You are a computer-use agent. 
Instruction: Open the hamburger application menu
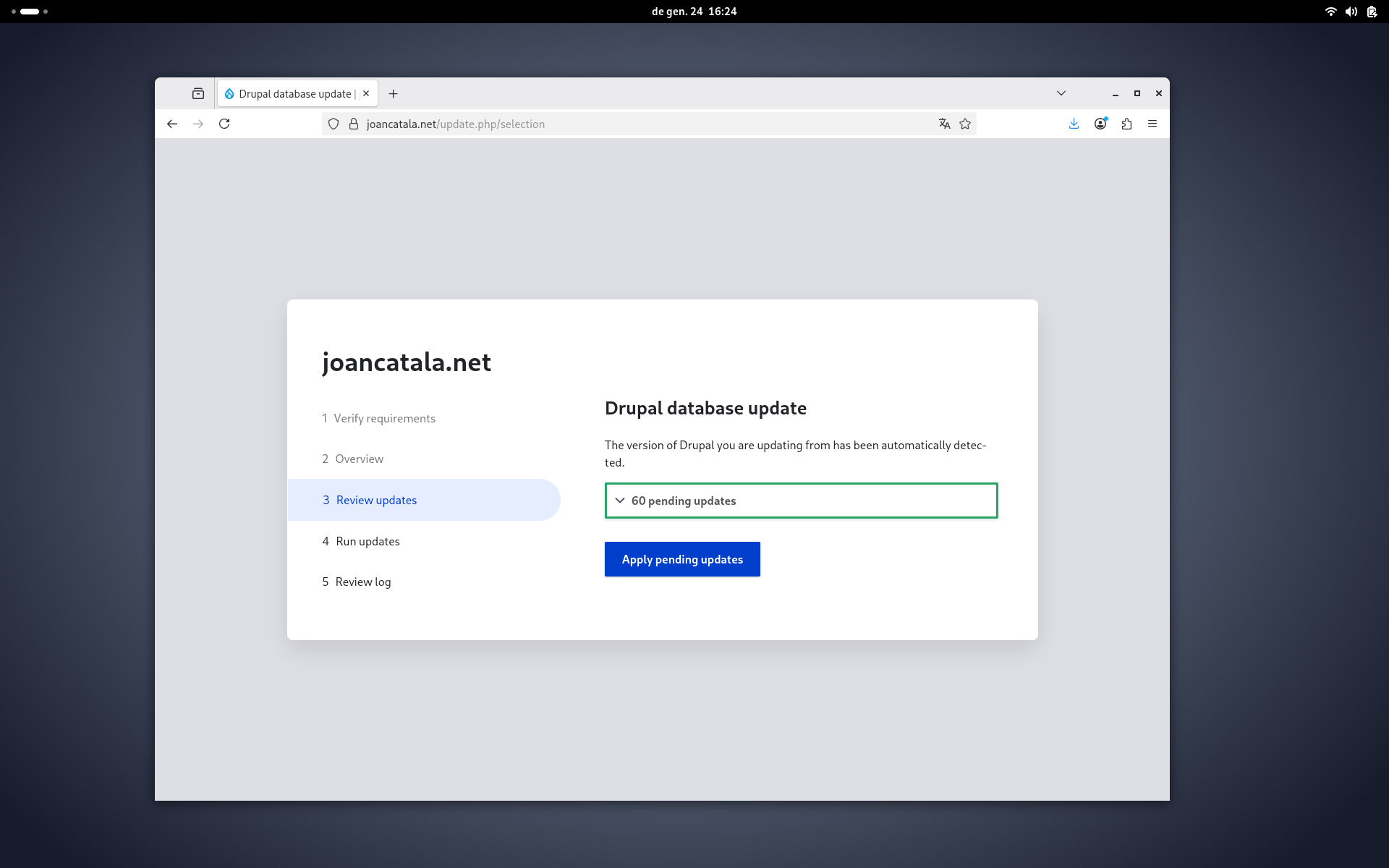tap(1152, 124)
